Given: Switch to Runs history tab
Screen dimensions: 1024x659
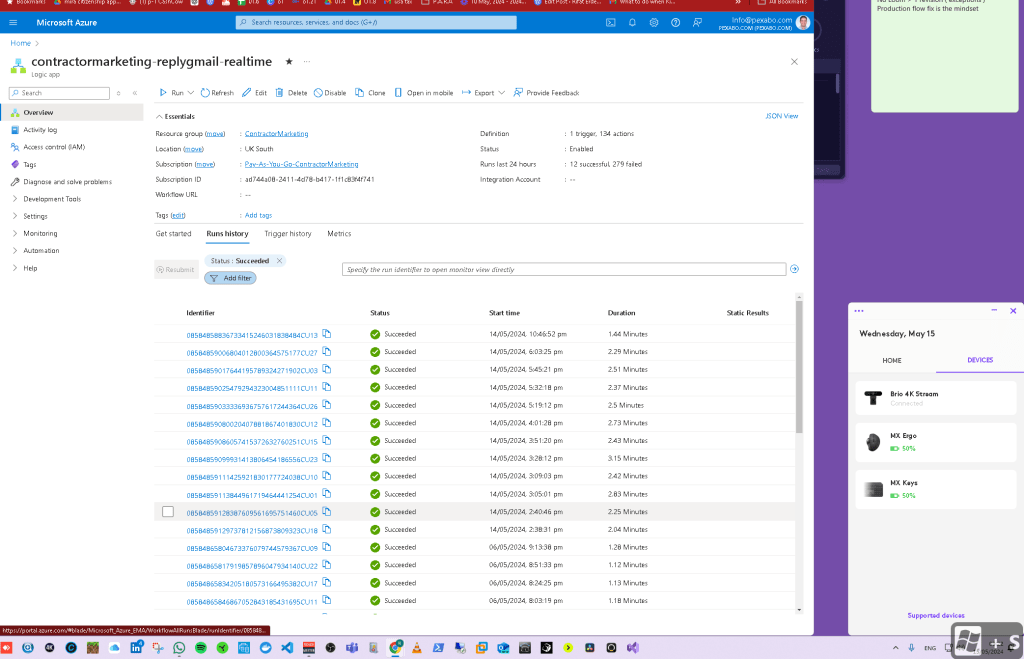Looking at the screenshot, I should tap(227, 234).
